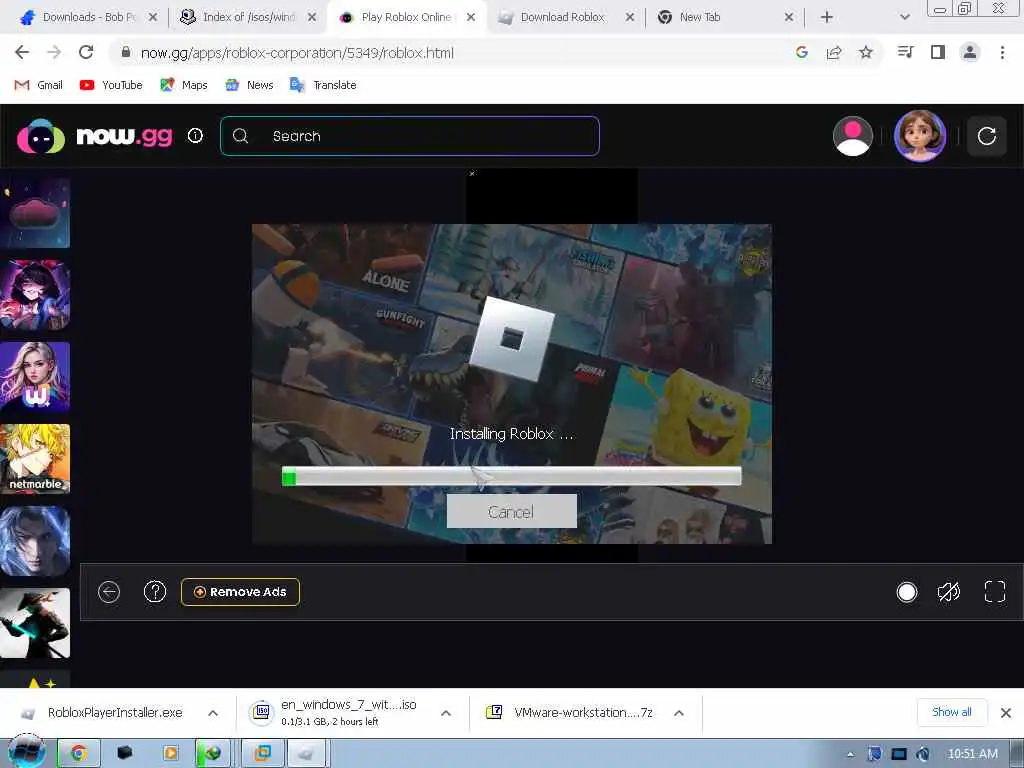Open the netmarble game thumbnail
The width and height of the screenshot is (1024, 768).
[35, 458]
